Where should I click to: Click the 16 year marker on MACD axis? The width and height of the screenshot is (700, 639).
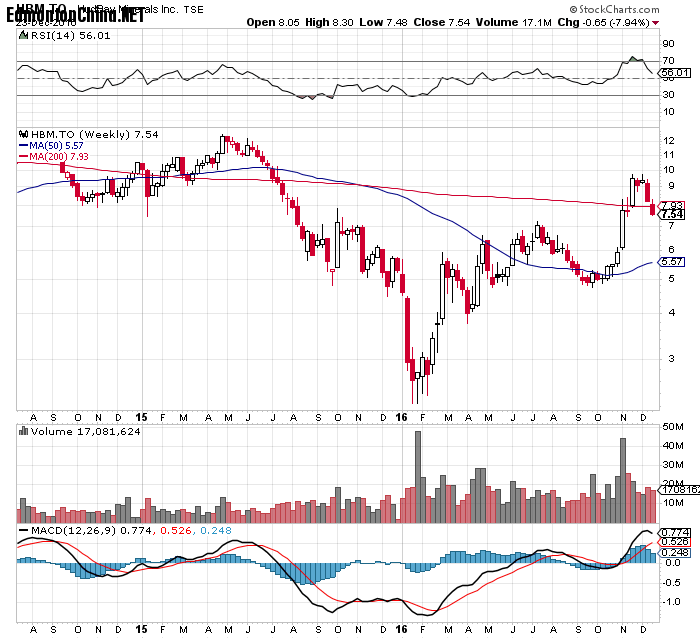pyautogui.click(x=401, y=630)
